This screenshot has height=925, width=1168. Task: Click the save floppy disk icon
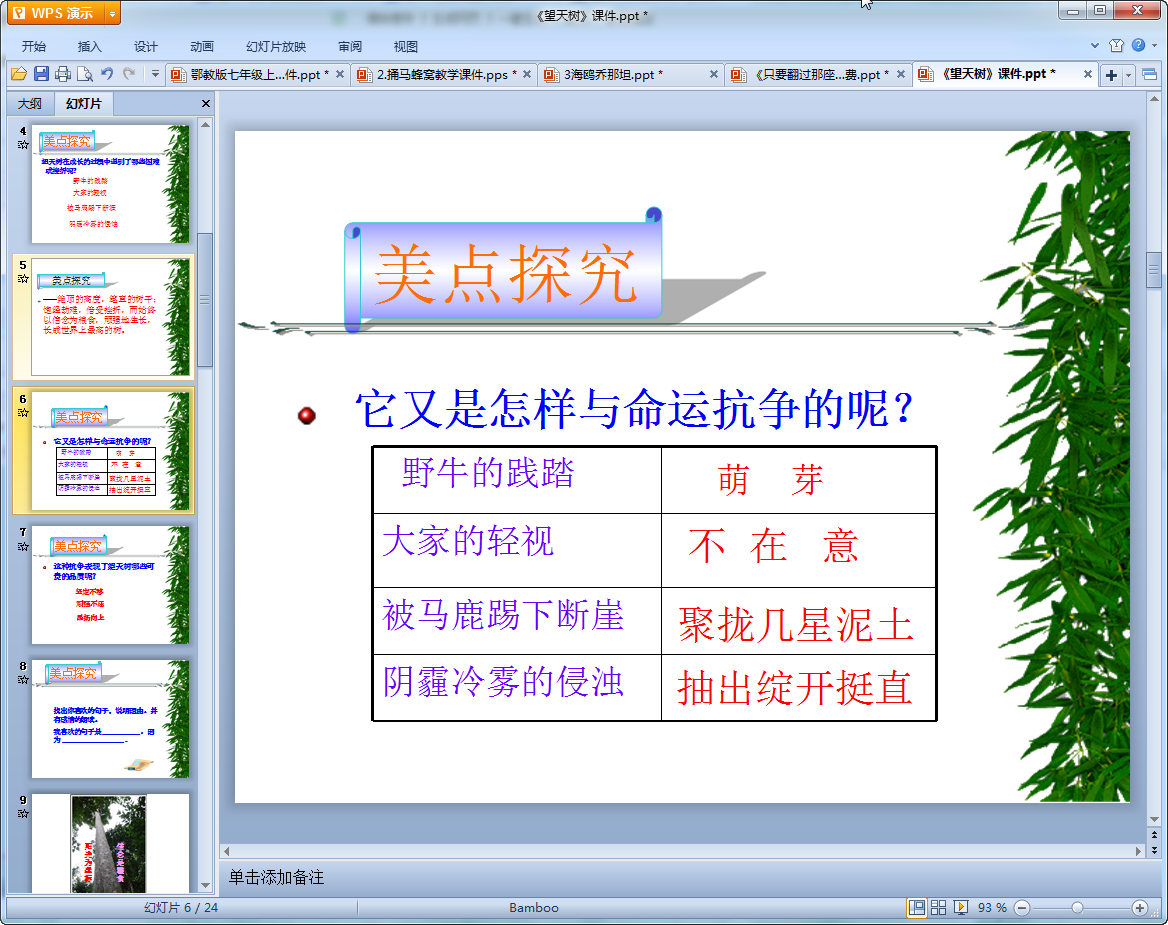[x=42, y=74]
